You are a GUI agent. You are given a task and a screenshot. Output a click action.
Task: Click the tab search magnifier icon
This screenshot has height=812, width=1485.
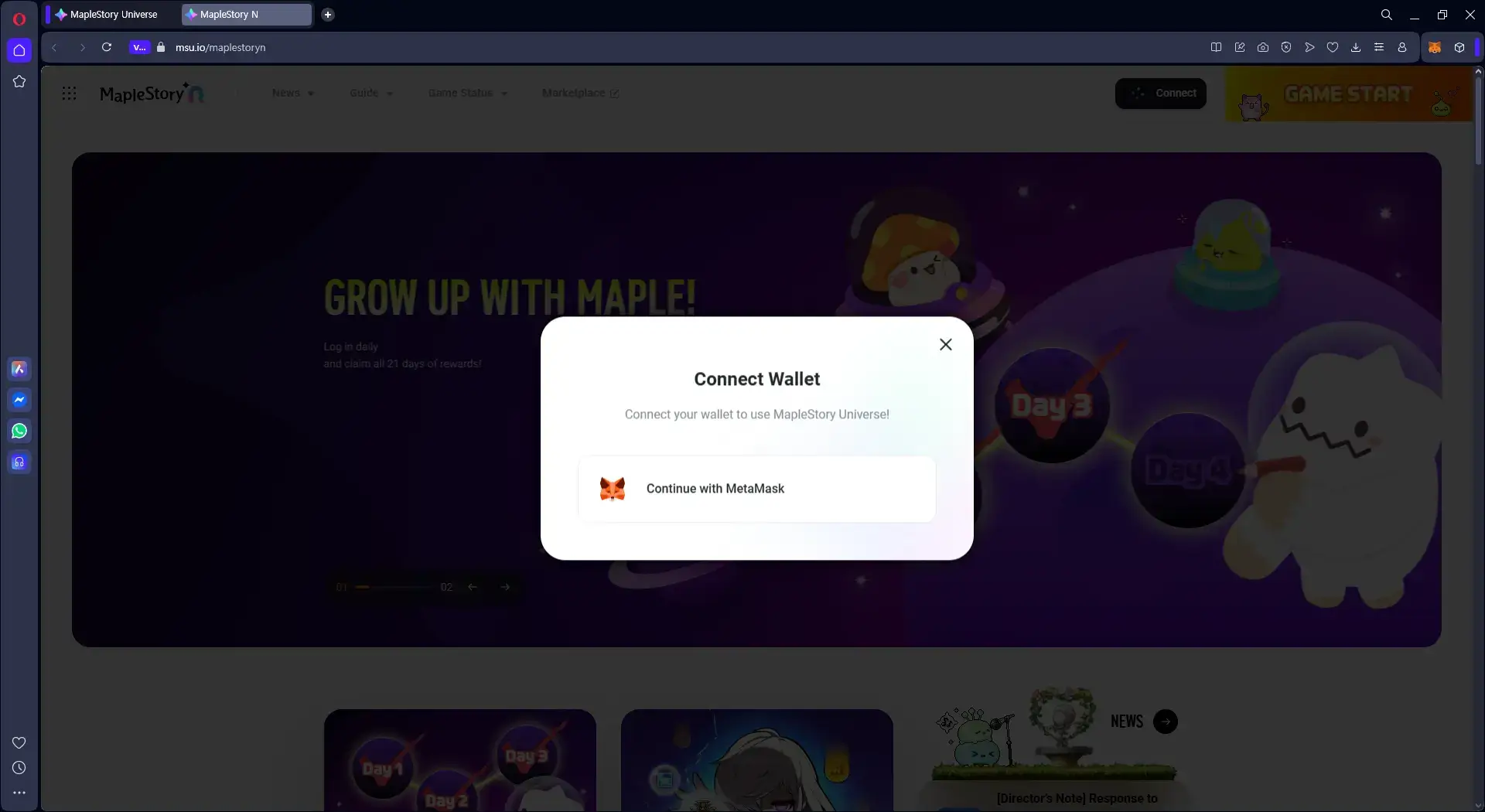click(1387, 15)
